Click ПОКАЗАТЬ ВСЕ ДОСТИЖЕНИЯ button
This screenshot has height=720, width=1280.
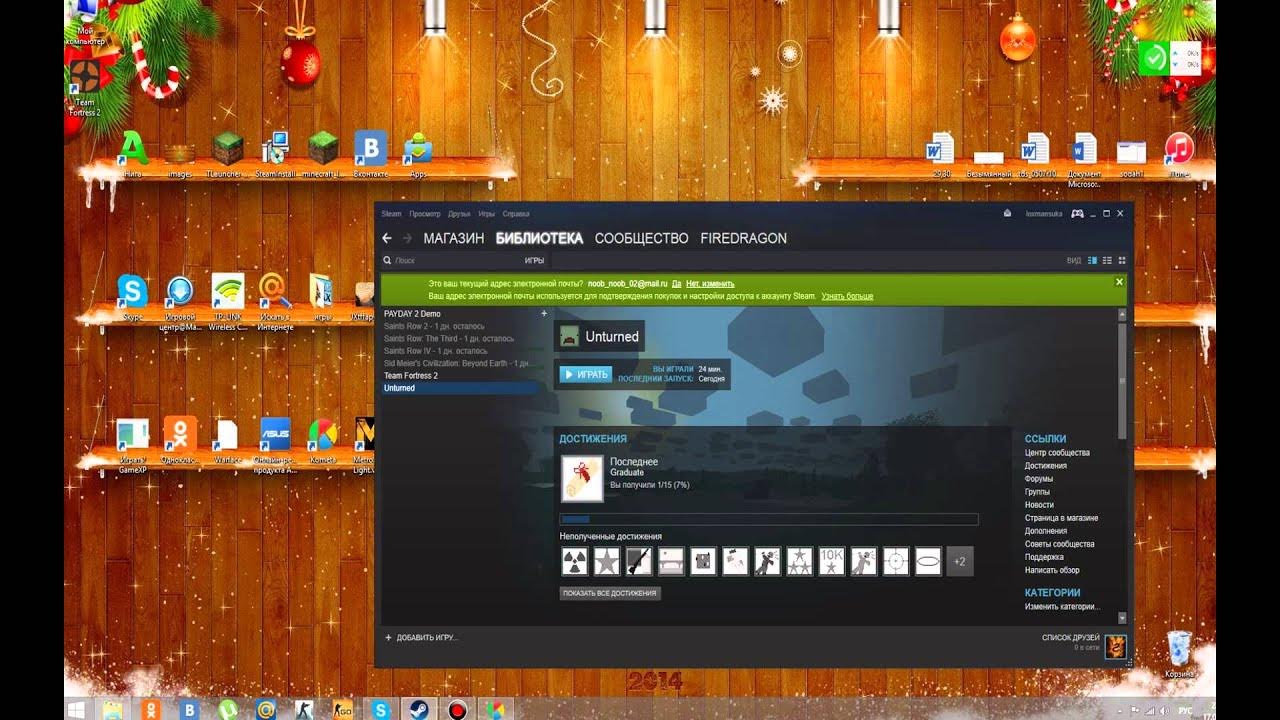point(610,593)
